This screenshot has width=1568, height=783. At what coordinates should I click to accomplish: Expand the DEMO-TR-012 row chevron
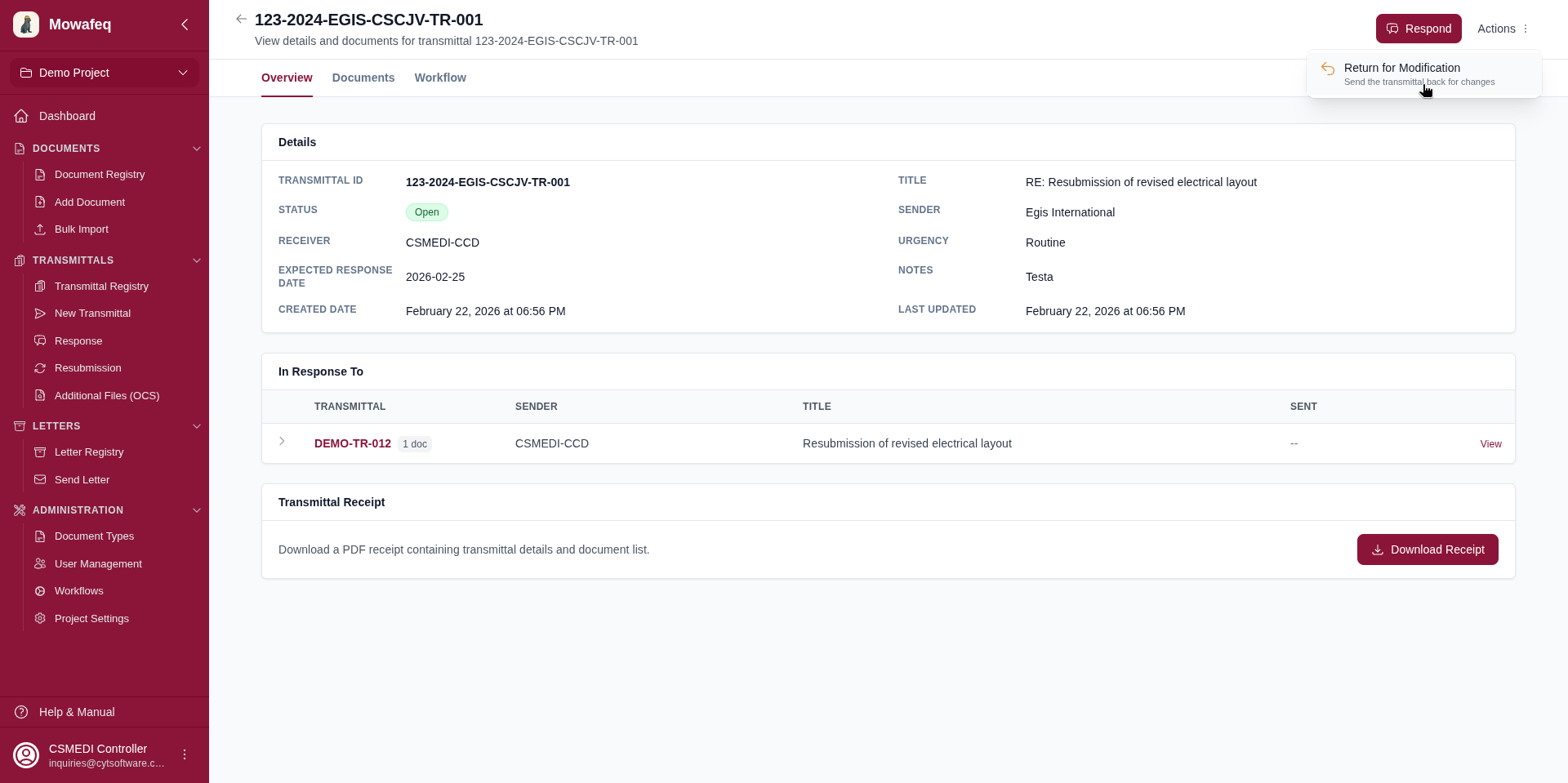[x=282, y=441]
